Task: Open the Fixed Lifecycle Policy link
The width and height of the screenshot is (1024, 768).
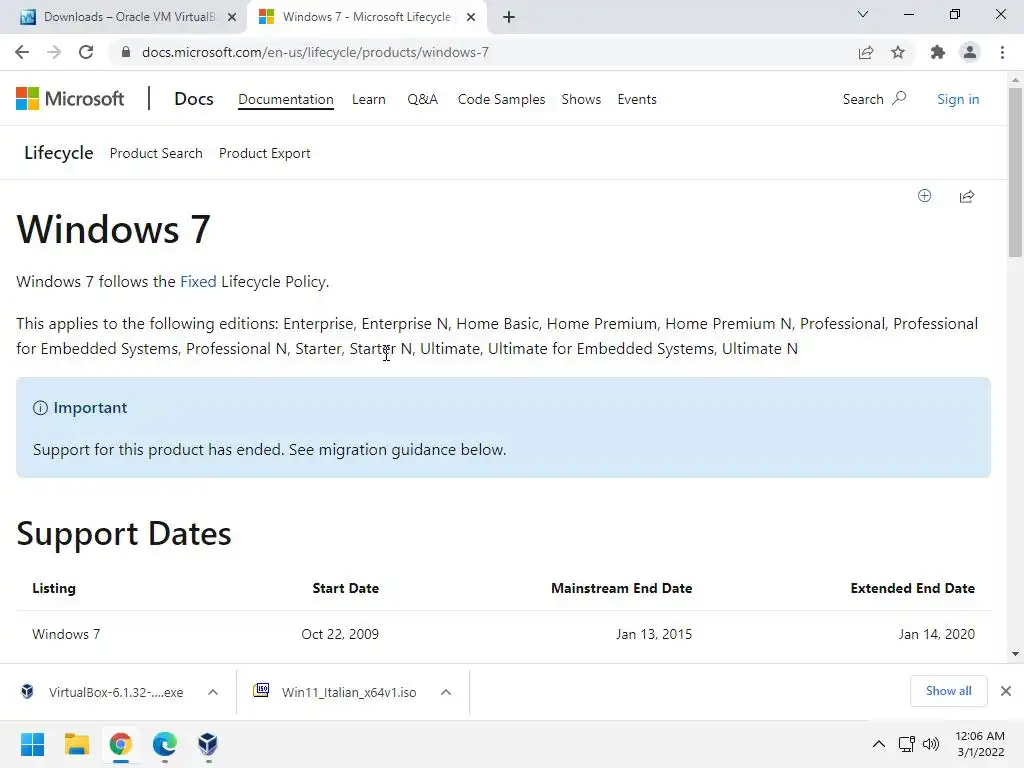Action: (x=198, y=281)
